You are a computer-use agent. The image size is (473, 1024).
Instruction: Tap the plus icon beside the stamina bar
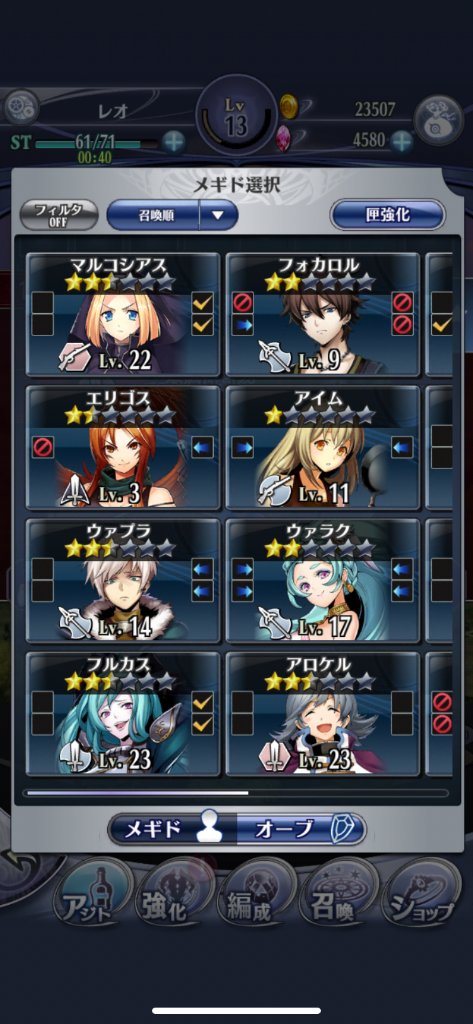pos(173,142)
